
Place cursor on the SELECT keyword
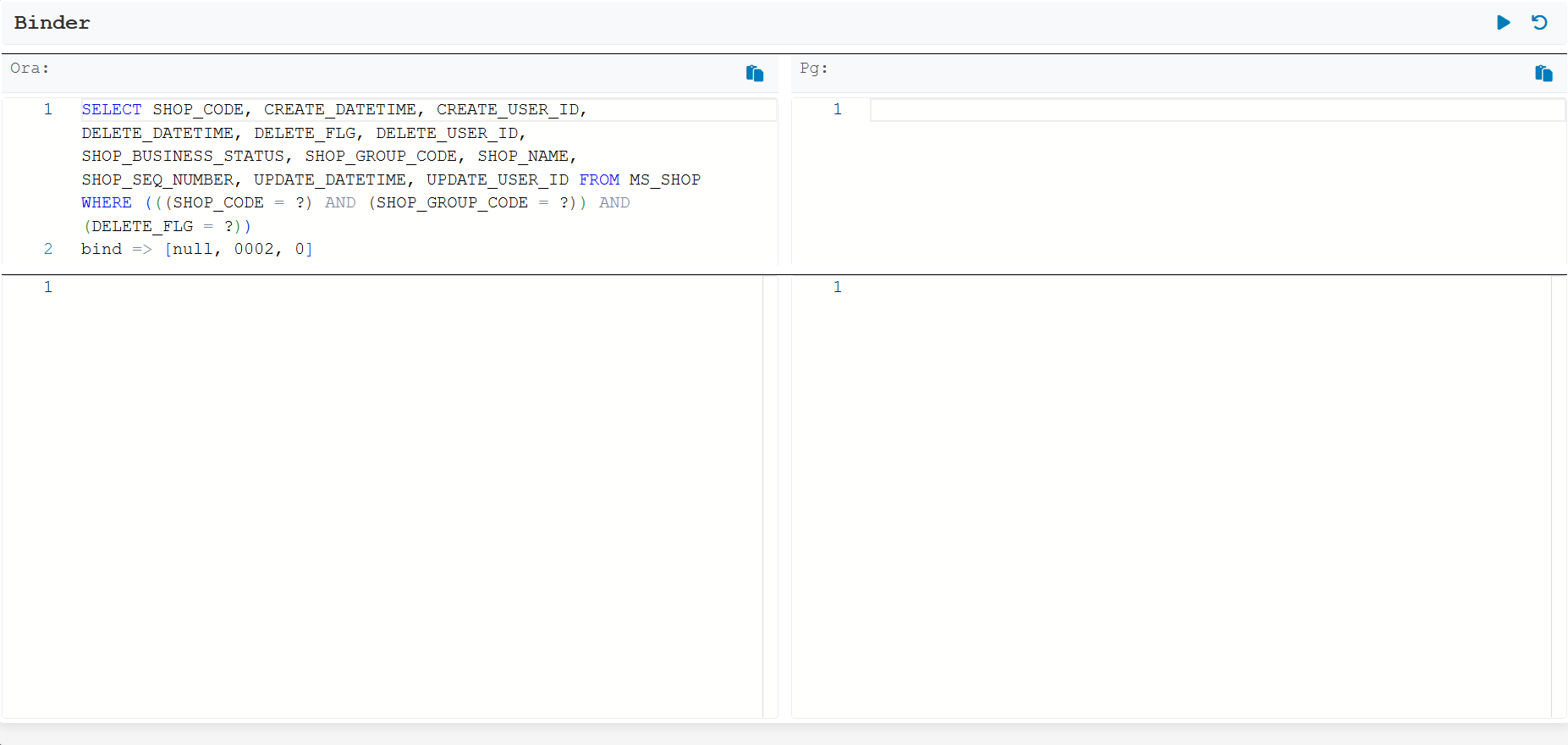pos(112,109)
